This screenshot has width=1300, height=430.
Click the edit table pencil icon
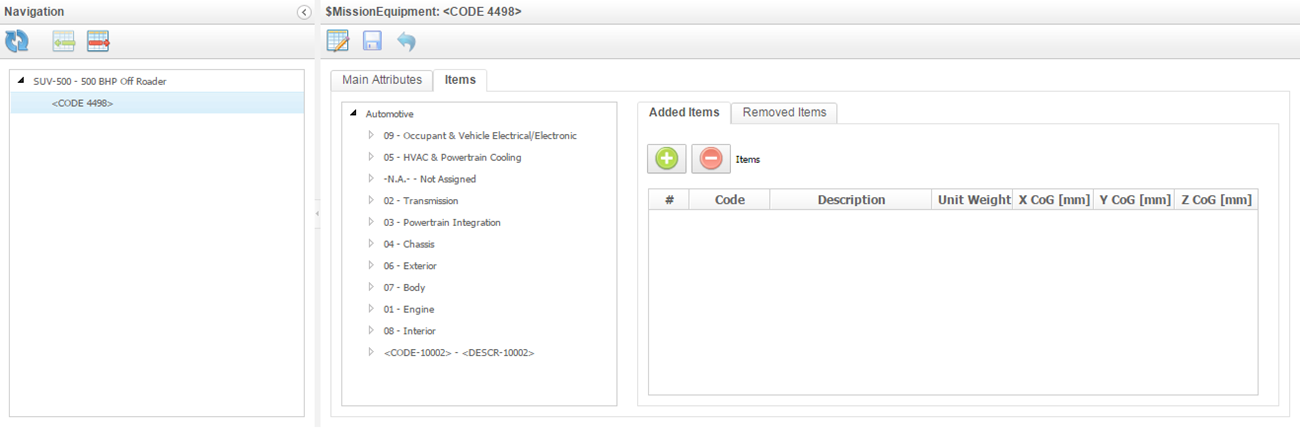tap(338, 41)
